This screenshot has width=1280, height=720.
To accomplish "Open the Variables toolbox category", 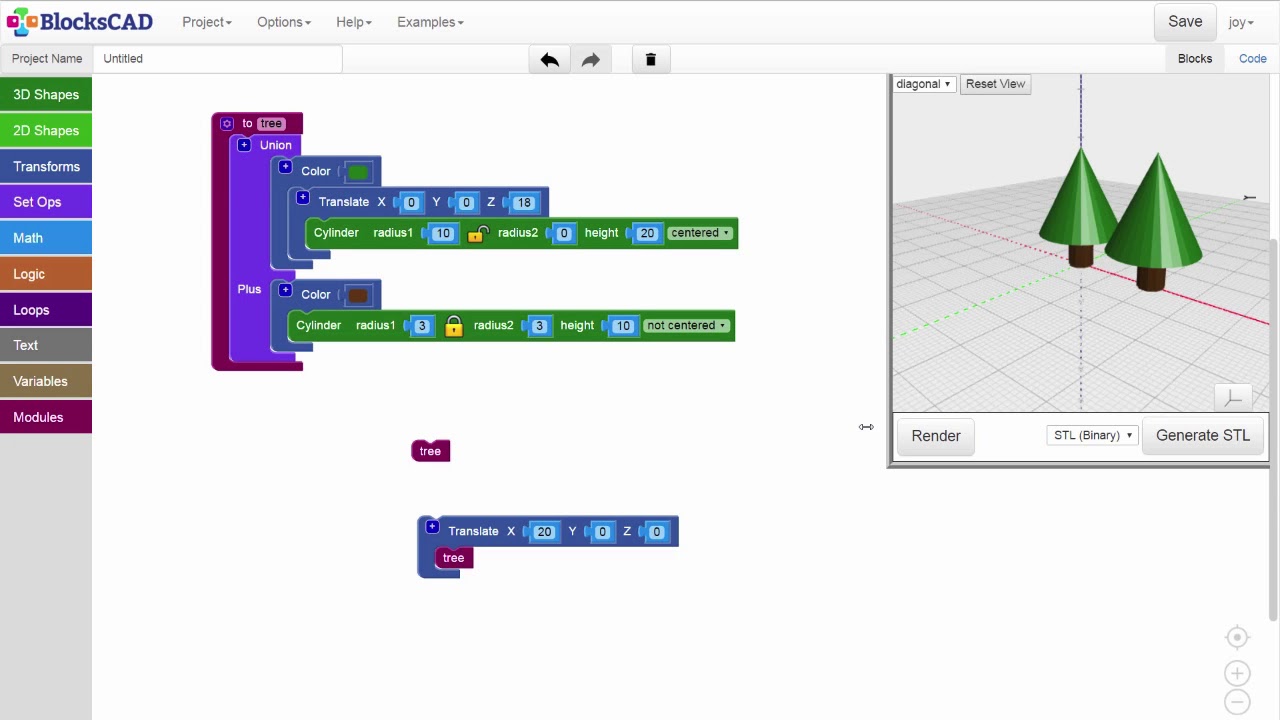I will click(x=46, y=381).
